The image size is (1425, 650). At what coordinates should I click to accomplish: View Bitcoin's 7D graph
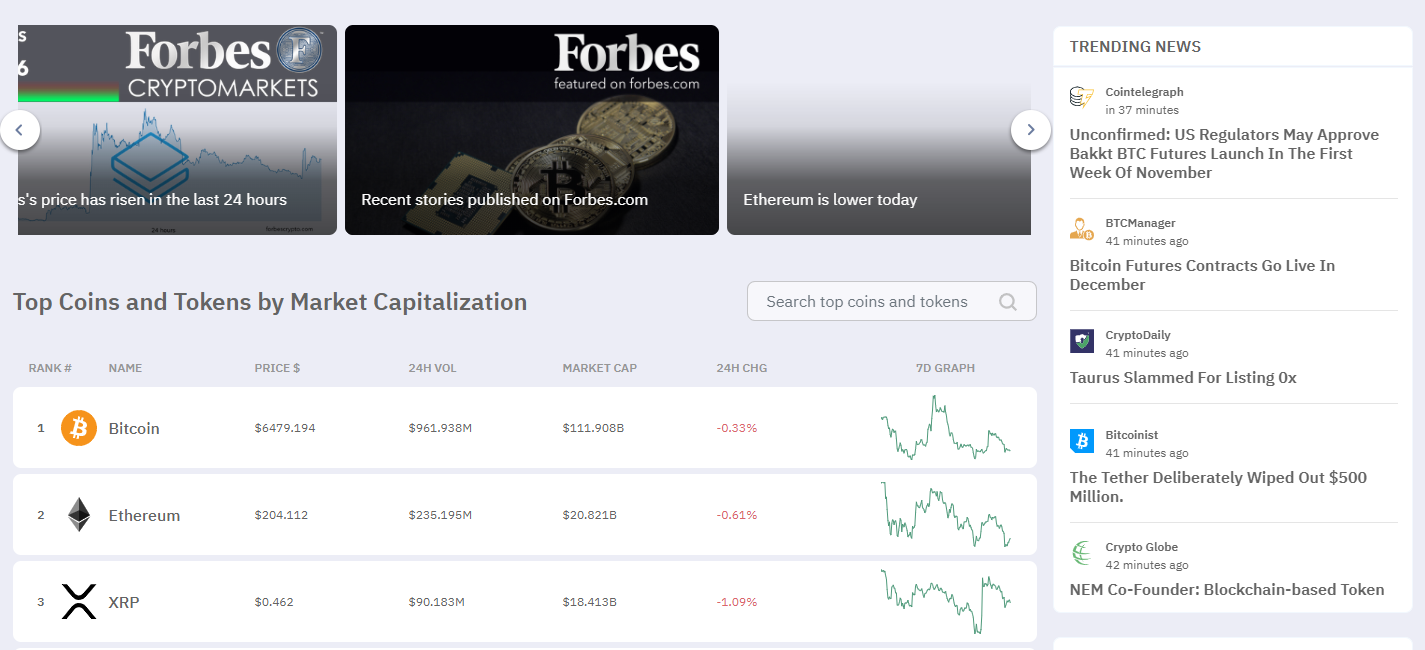pos(946,427)
